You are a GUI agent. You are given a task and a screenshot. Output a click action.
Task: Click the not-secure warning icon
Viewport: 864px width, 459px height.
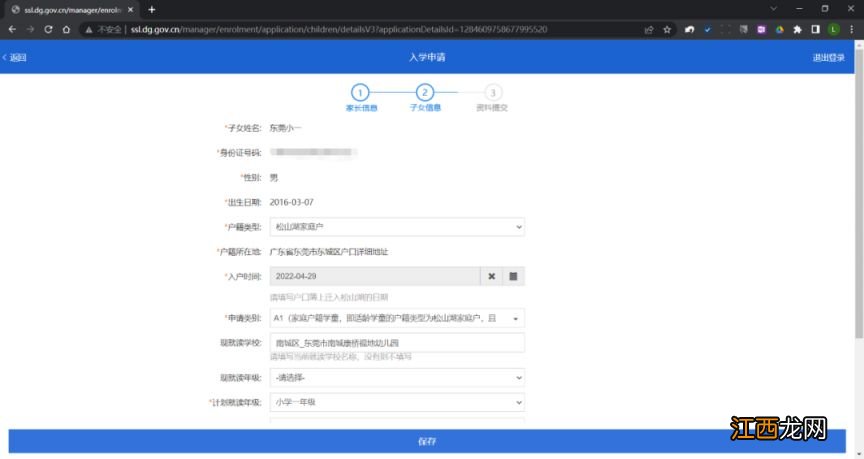[89, 30]
